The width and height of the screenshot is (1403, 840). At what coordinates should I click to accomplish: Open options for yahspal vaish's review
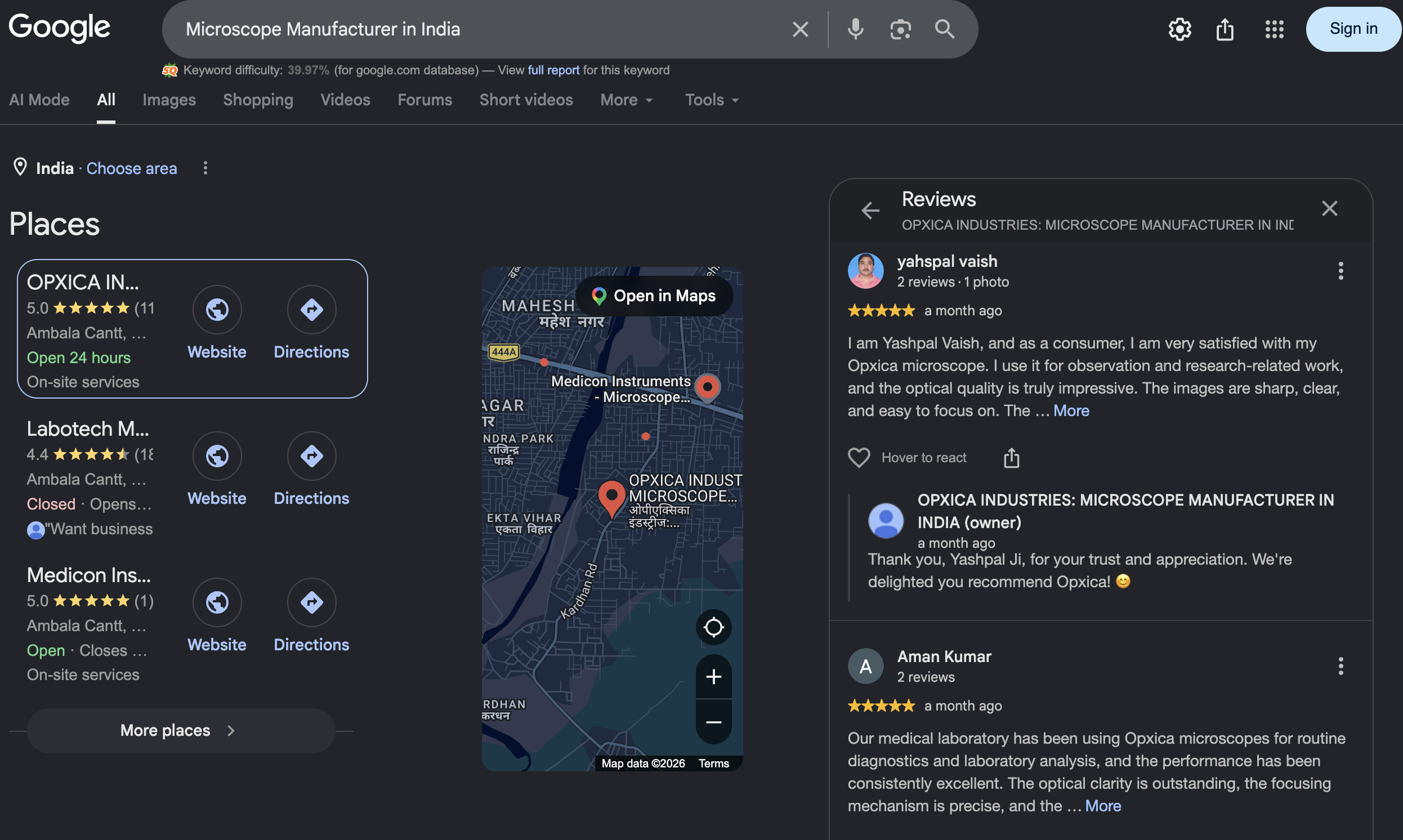(x=1340, y=271)
